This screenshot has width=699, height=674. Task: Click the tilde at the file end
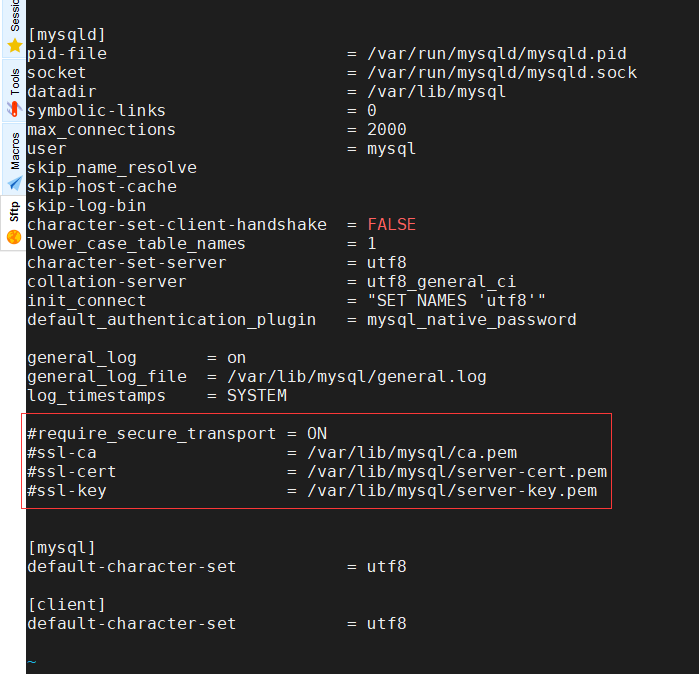point(32,662)
